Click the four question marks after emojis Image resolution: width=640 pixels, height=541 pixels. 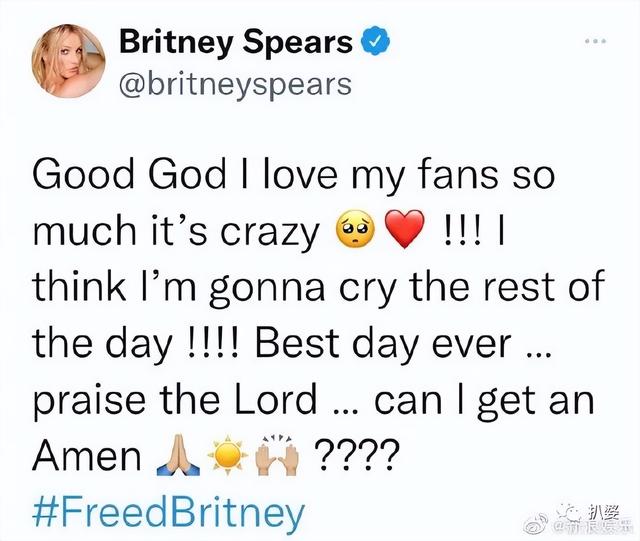[356, 456]
